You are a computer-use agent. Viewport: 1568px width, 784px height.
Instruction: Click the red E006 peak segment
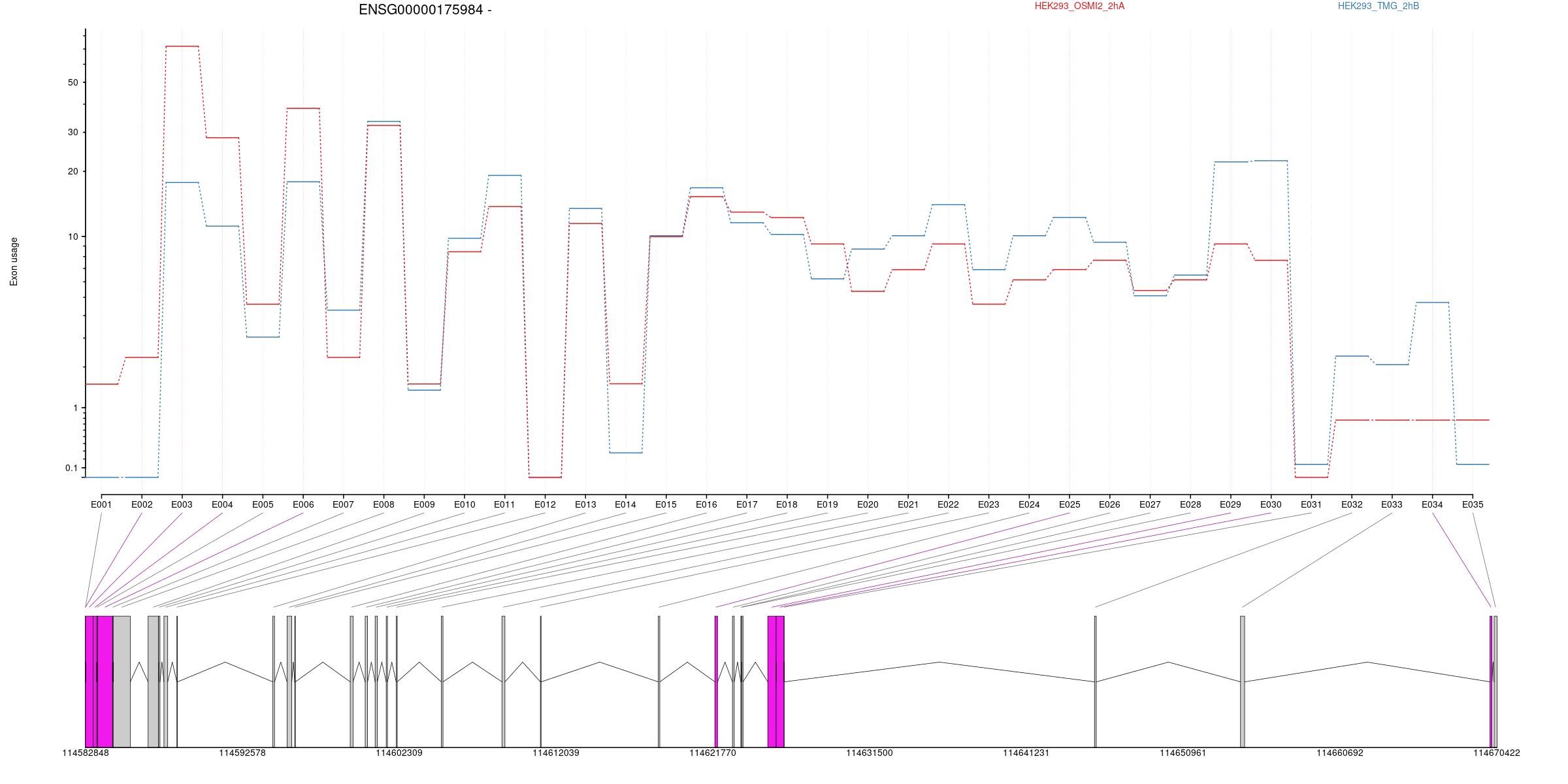pos(303,108)
